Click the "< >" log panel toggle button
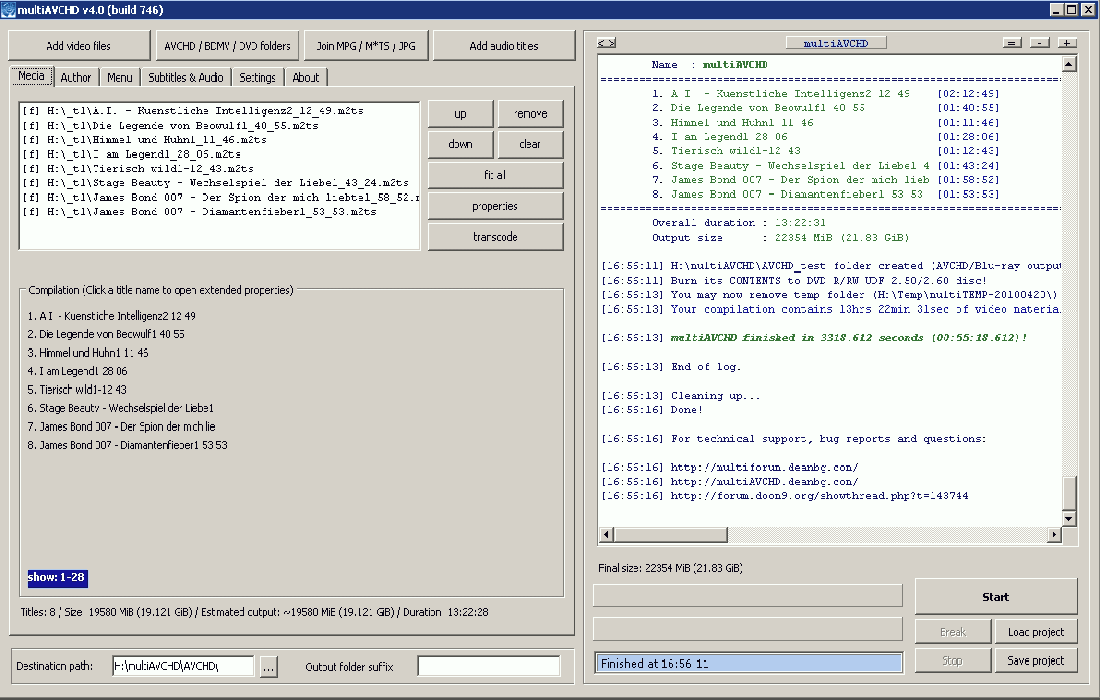This screenshot has width=1100, height=700. 606,43
